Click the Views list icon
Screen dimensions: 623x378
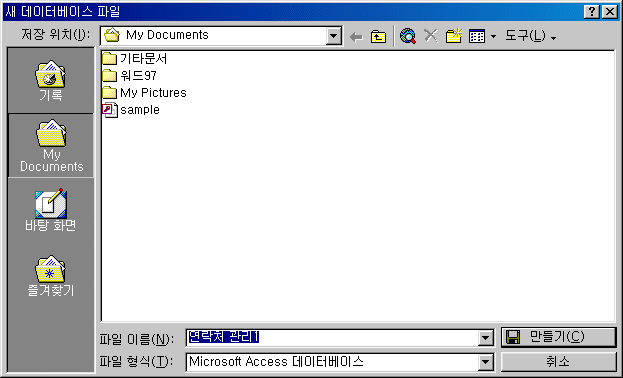tap(477, 36)
